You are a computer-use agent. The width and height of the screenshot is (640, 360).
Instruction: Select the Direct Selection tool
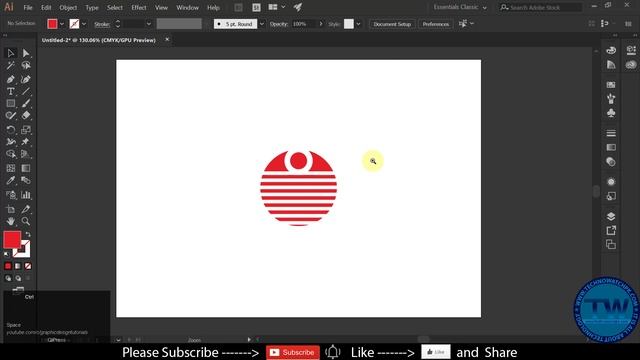point(26,53)
